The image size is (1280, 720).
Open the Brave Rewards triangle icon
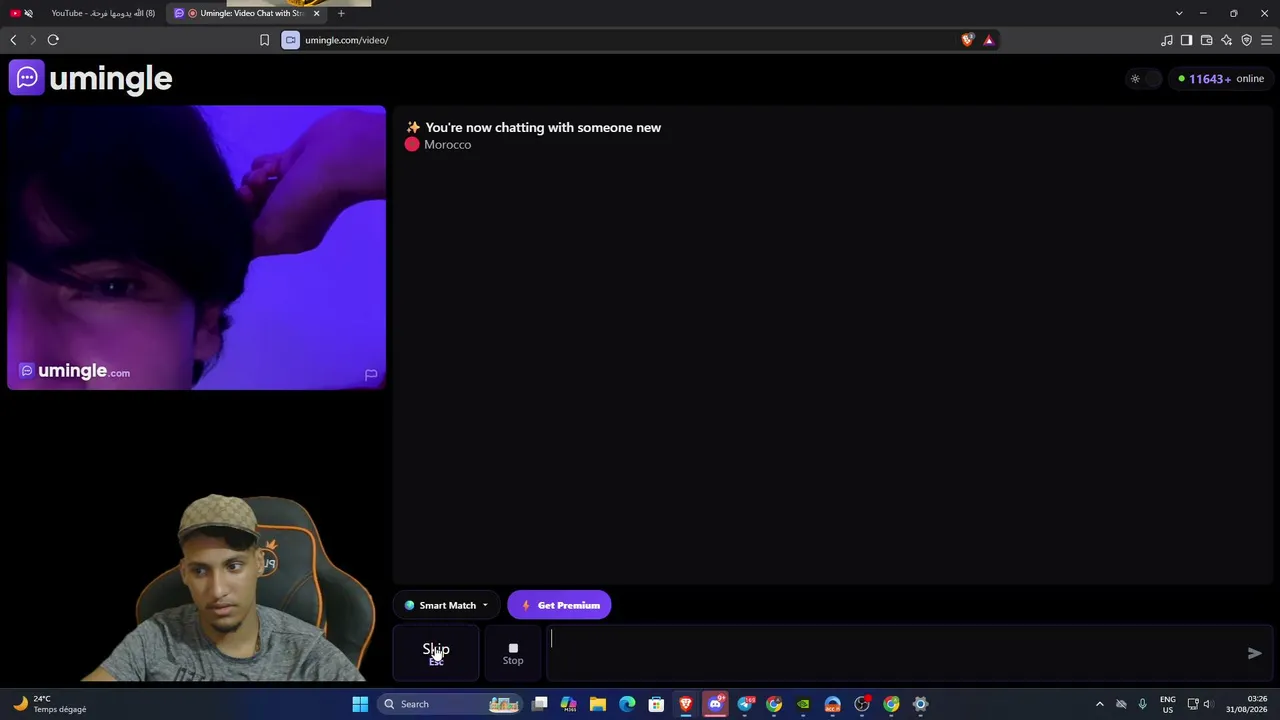(x=988, y=40)
